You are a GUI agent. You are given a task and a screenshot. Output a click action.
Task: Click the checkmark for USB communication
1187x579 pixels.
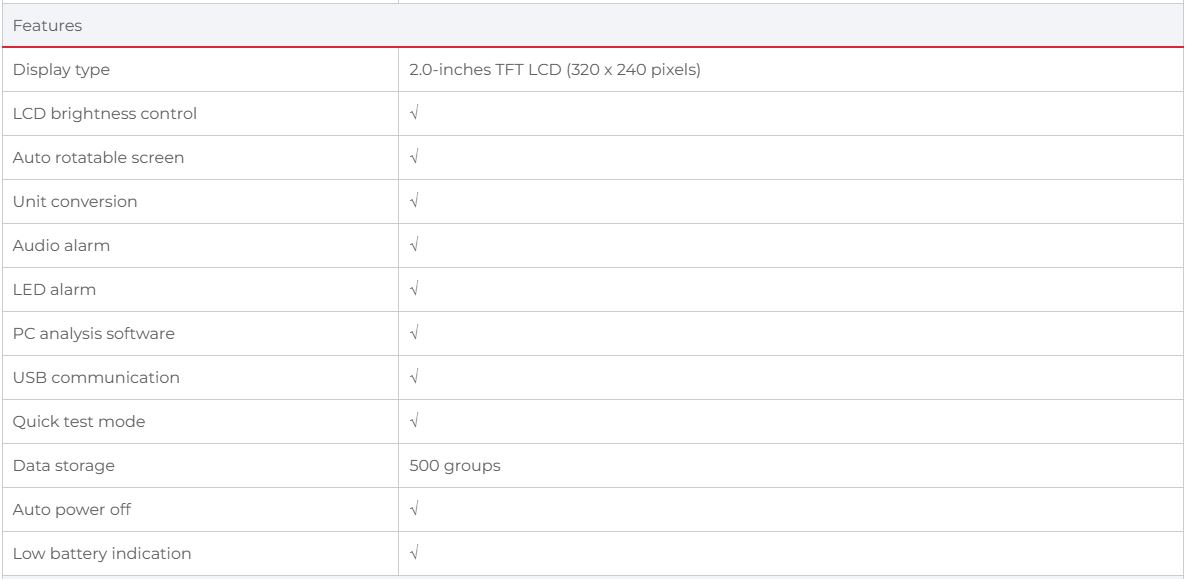414,378
